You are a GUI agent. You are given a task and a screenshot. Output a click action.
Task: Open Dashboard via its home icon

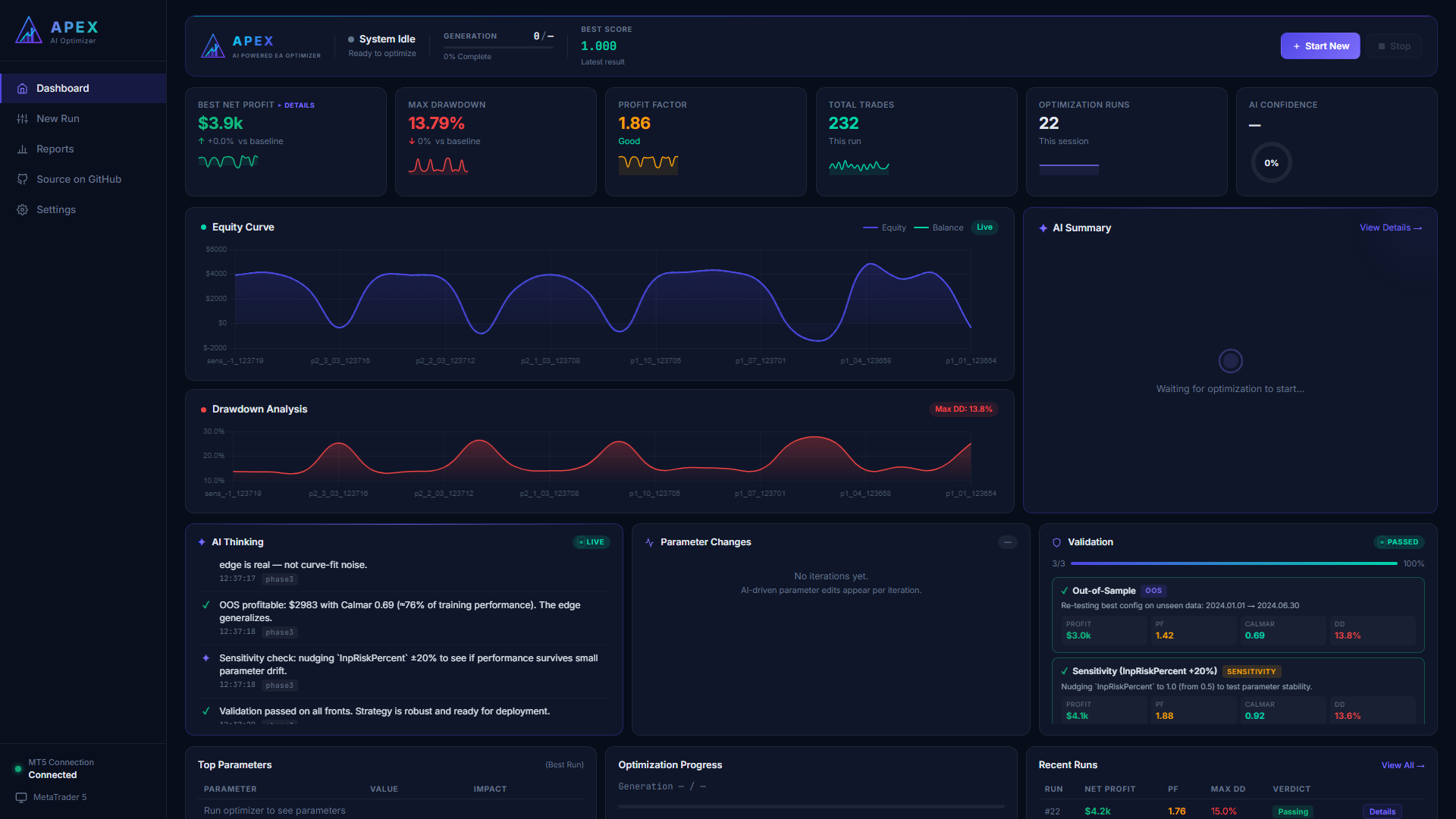23,89
